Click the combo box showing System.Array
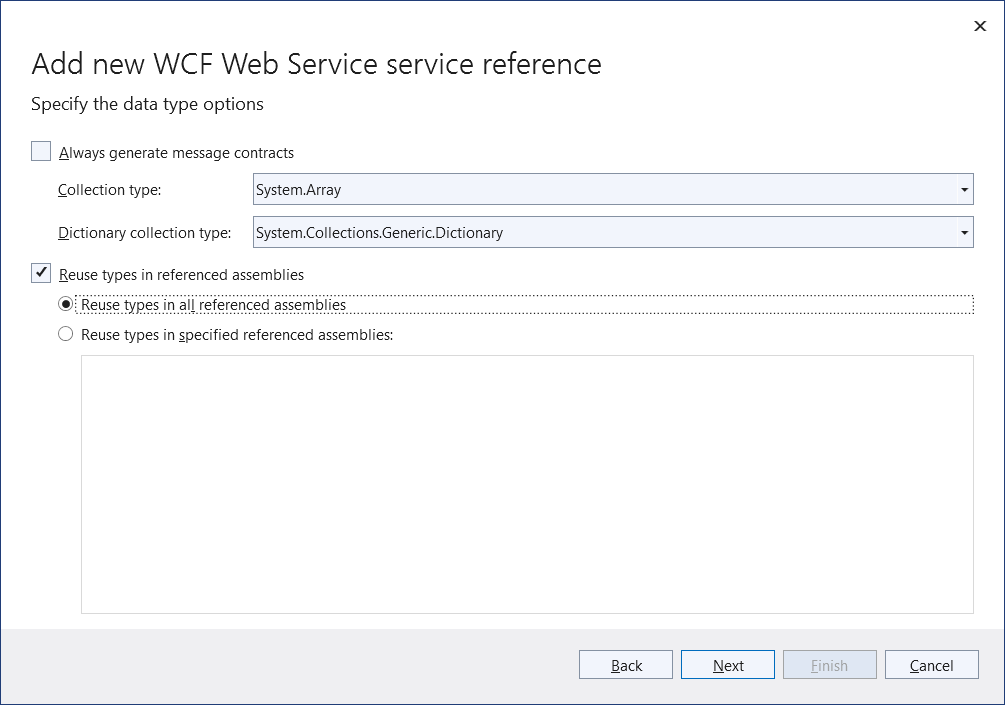 coord(600,189)
